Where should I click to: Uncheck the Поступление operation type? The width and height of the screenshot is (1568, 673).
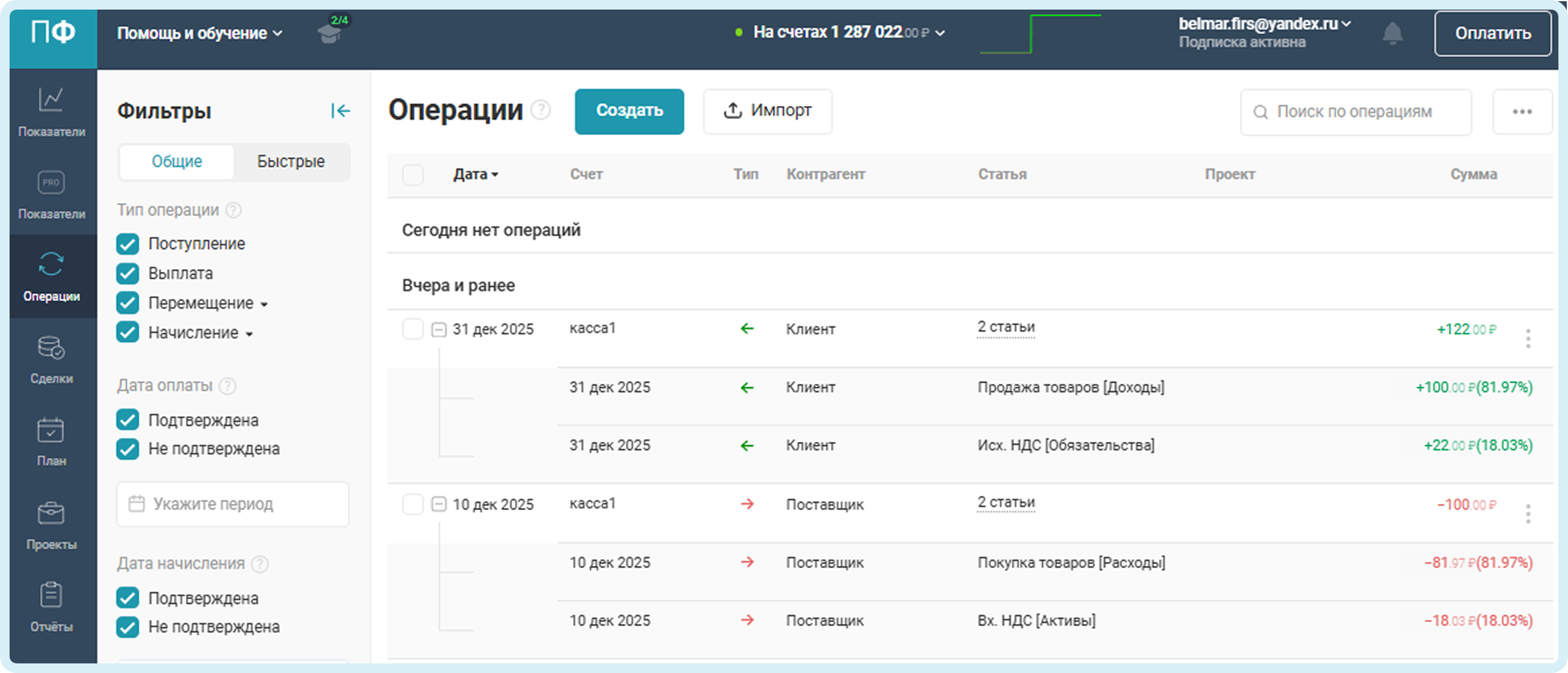click(x=128, y=244)
